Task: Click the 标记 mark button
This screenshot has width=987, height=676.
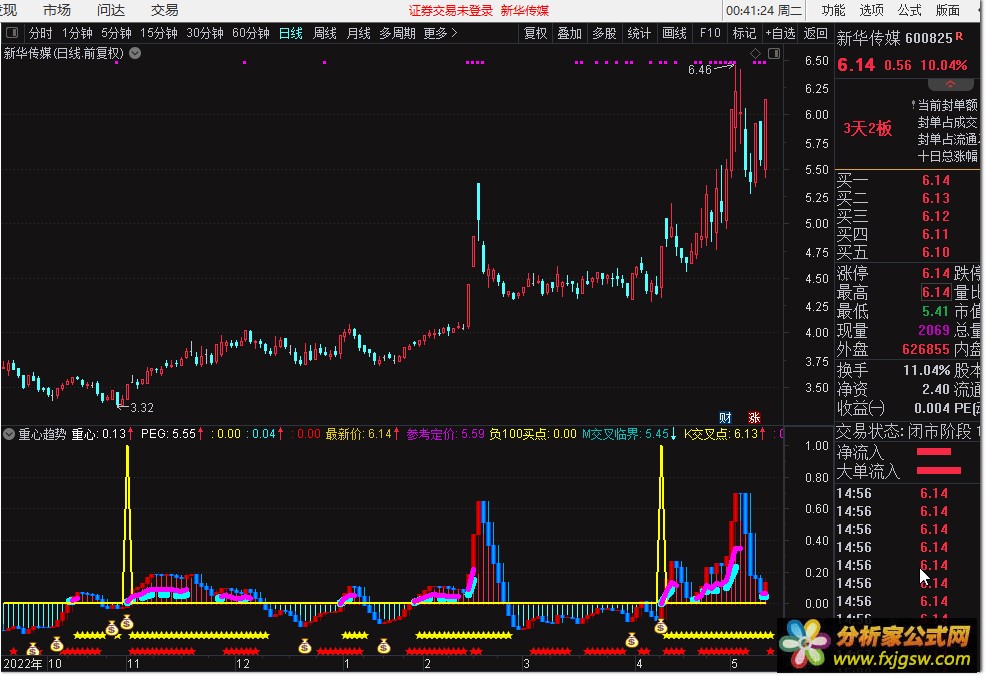Action: tap(744, 33)
